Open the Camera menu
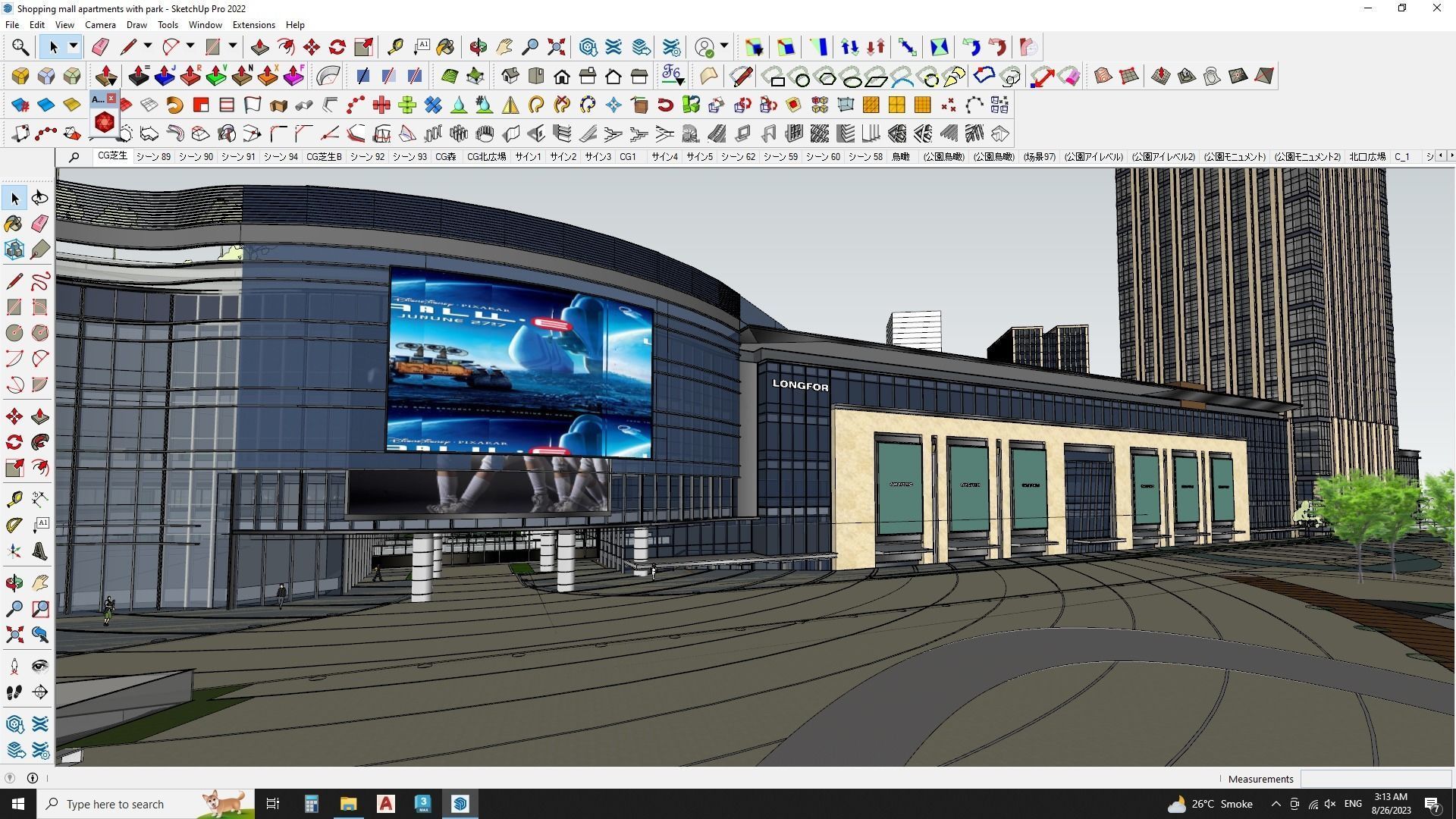 [x=100, y=25]
